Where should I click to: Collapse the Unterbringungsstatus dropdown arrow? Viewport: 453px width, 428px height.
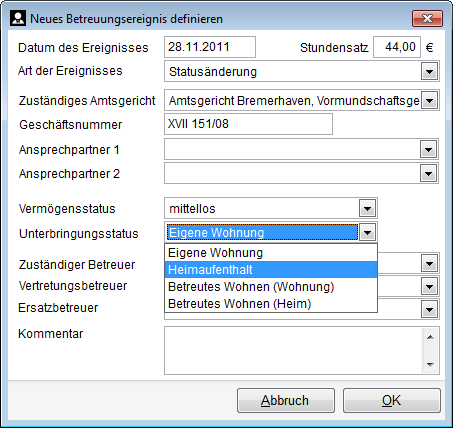(367, 232)
